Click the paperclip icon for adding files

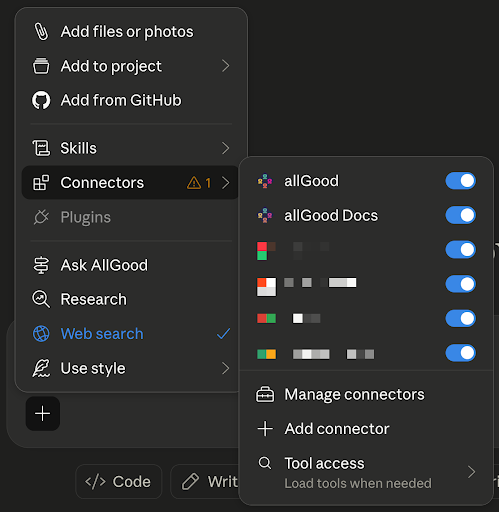[x=41, y=32]
